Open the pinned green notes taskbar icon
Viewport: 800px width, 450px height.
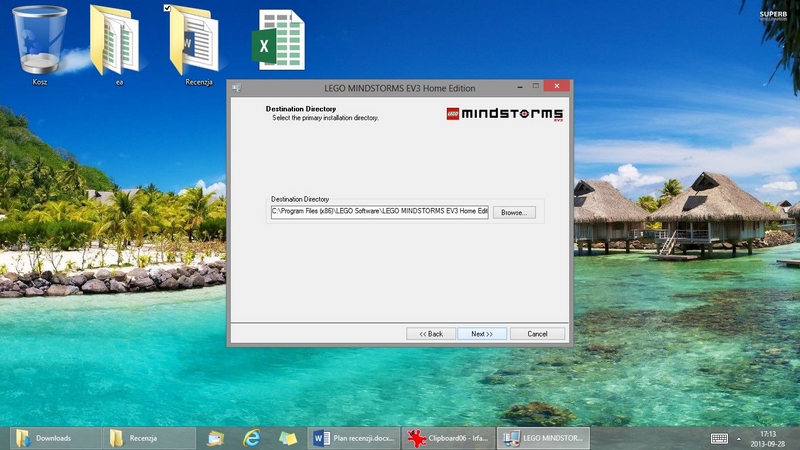[x=288, y=438]
